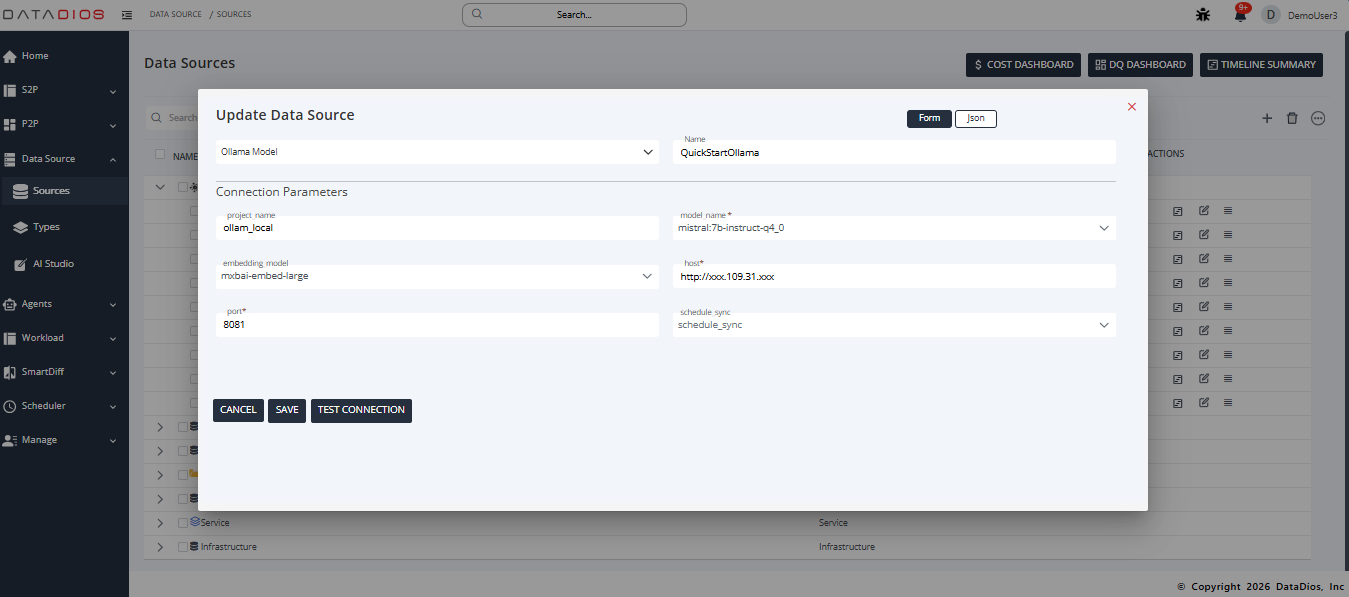Toggle the select-all checkbox in Name header

click(160, 155)
